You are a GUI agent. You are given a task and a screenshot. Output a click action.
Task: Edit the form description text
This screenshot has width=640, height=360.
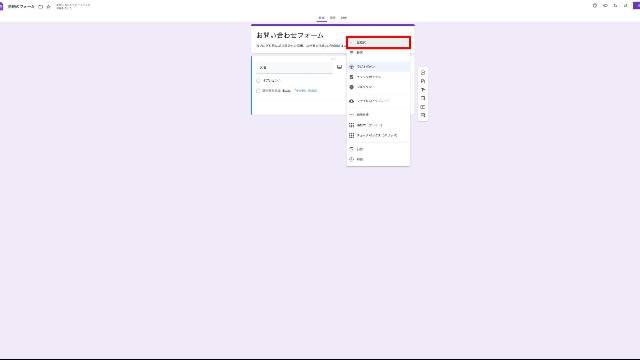pos(300,46)
